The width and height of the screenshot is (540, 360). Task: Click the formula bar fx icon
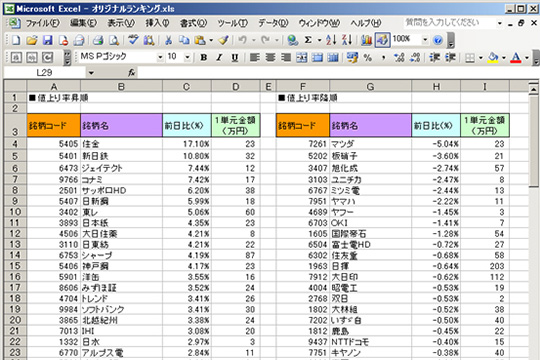(132, 73)
